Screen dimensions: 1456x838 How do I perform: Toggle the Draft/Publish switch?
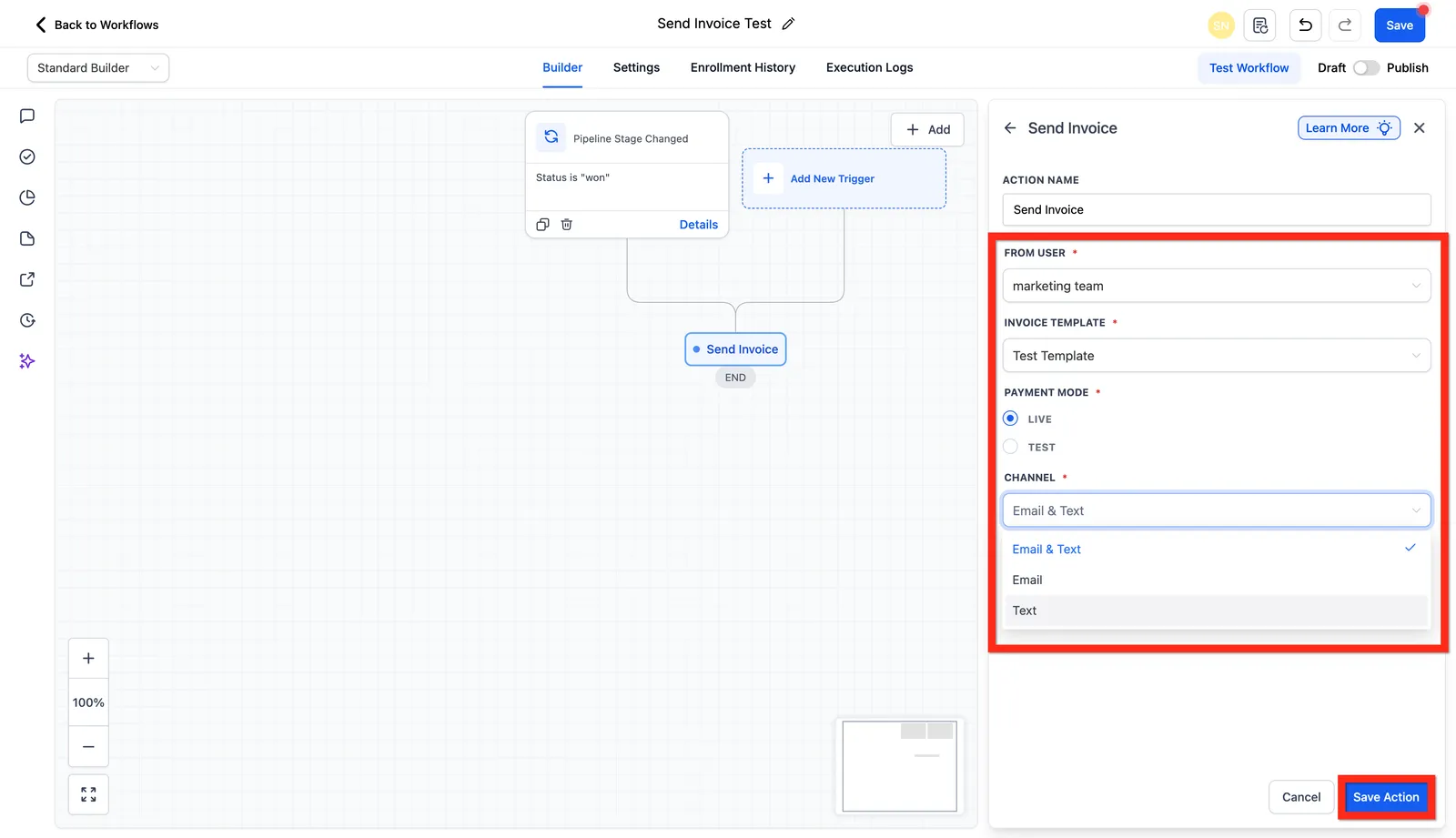coord(1366,68)
